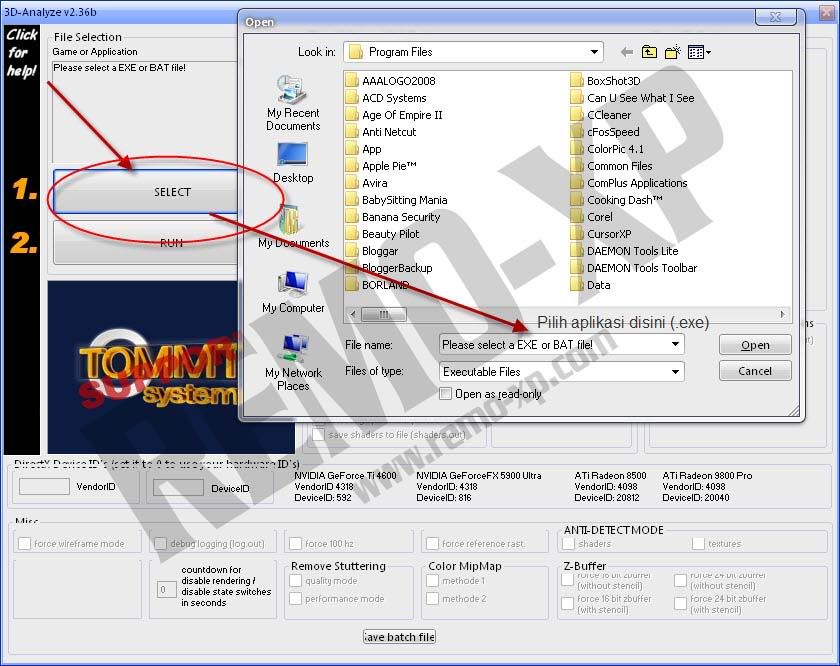Image resolution: width=840 pixels, height=666 pixels.
Task: Open the File name combo box dropdown
Action: (x=676, y=344)
